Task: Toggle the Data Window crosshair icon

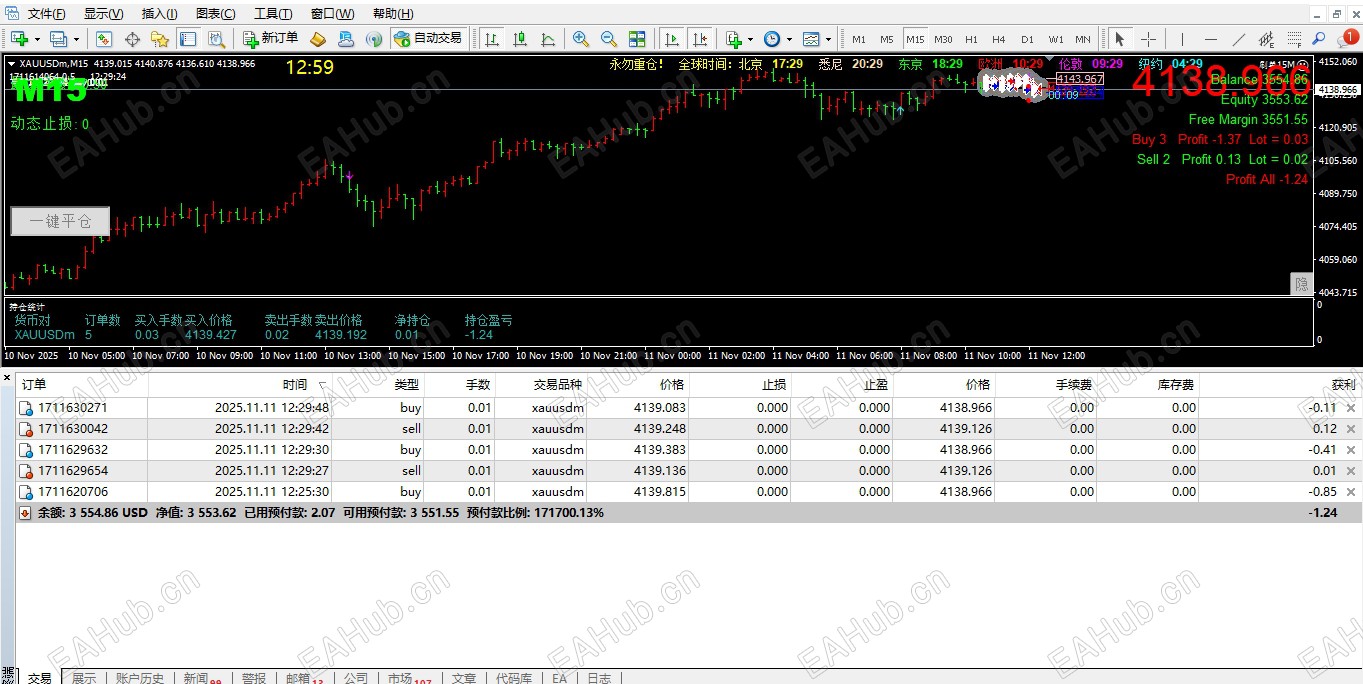Action: (132, 39)
